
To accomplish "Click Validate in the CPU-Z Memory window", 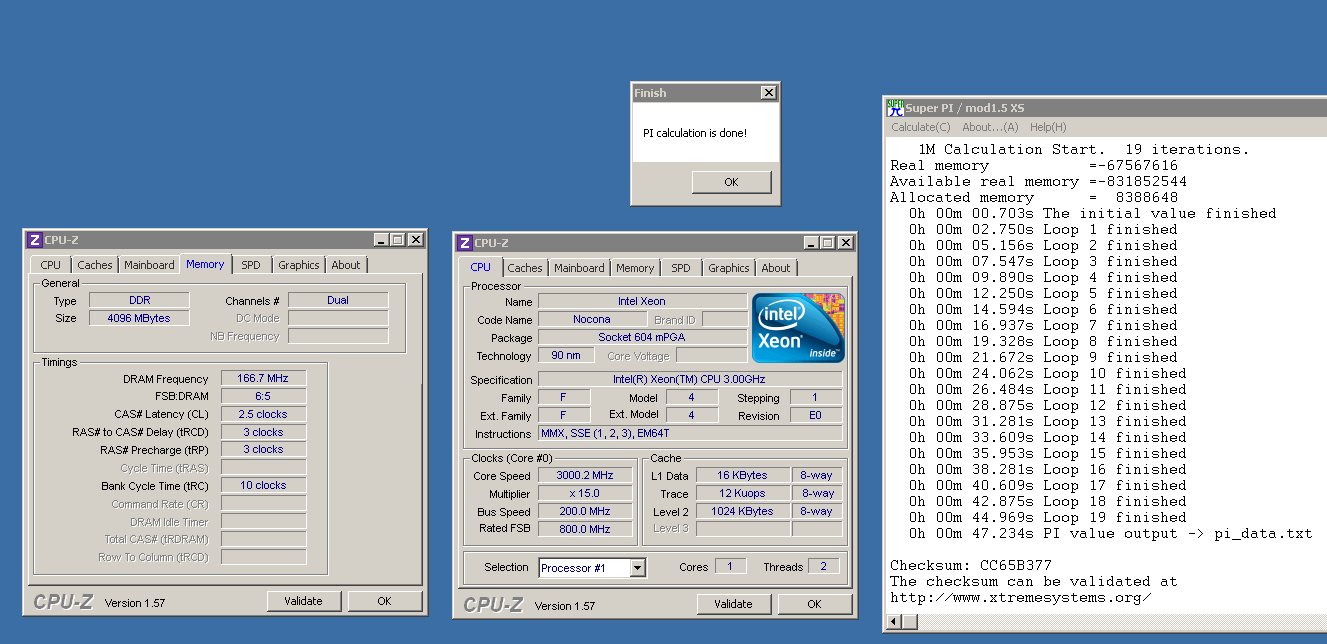I will tap(303, 601).
